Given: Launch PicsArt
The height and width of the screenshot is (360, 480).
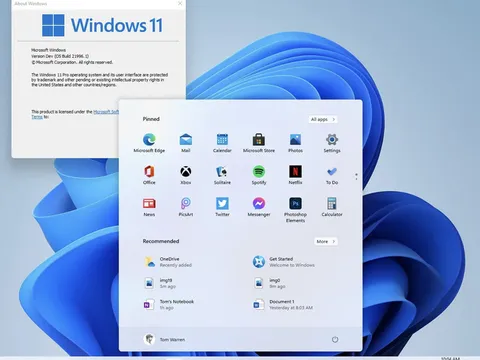Looking at the screenshot, I should 186,207.
